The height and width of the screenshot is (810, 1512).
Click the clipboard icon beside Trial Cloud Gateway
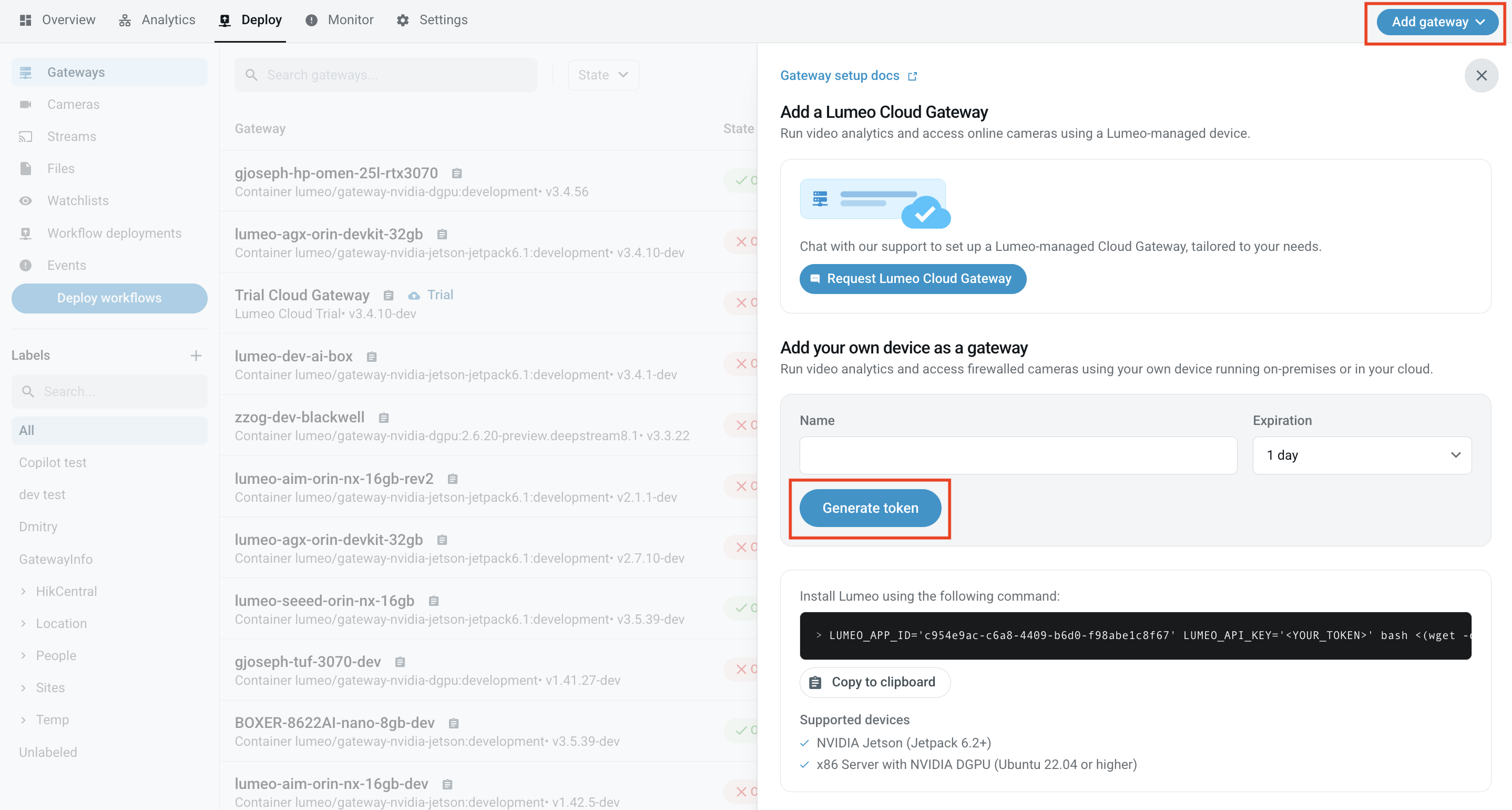[389, 296]
